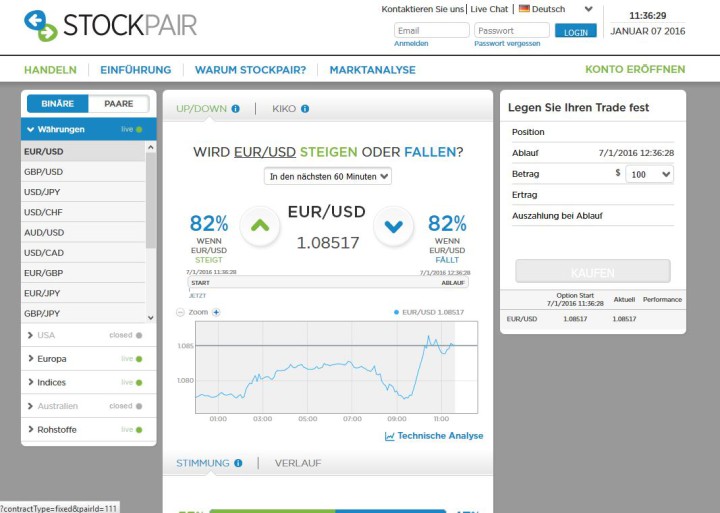Click the Login button

coord(576,31)
